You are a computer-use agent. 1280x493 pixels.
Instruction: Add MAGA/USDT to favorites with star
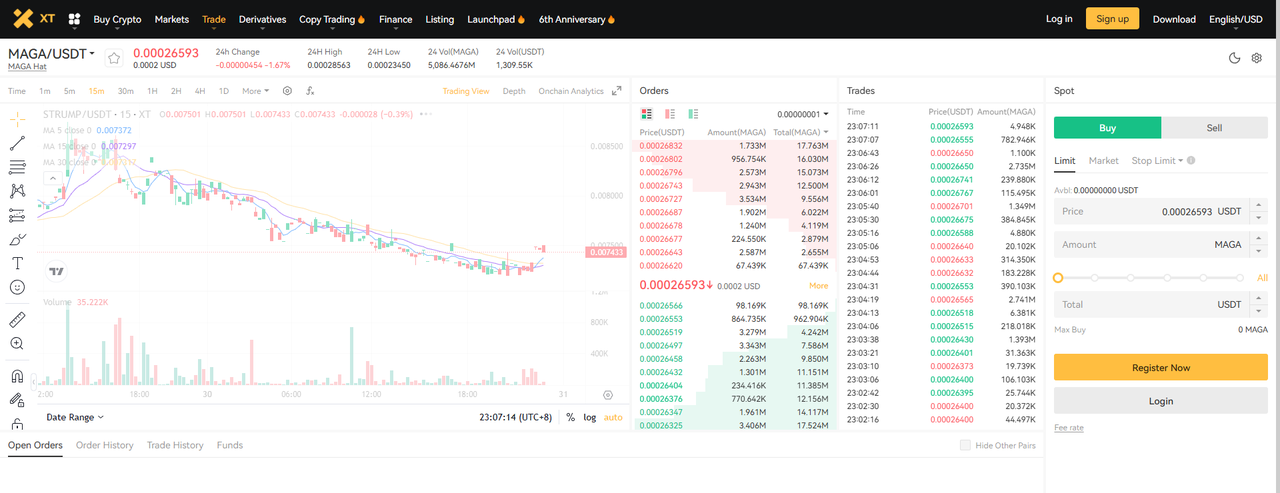[114, 57]
